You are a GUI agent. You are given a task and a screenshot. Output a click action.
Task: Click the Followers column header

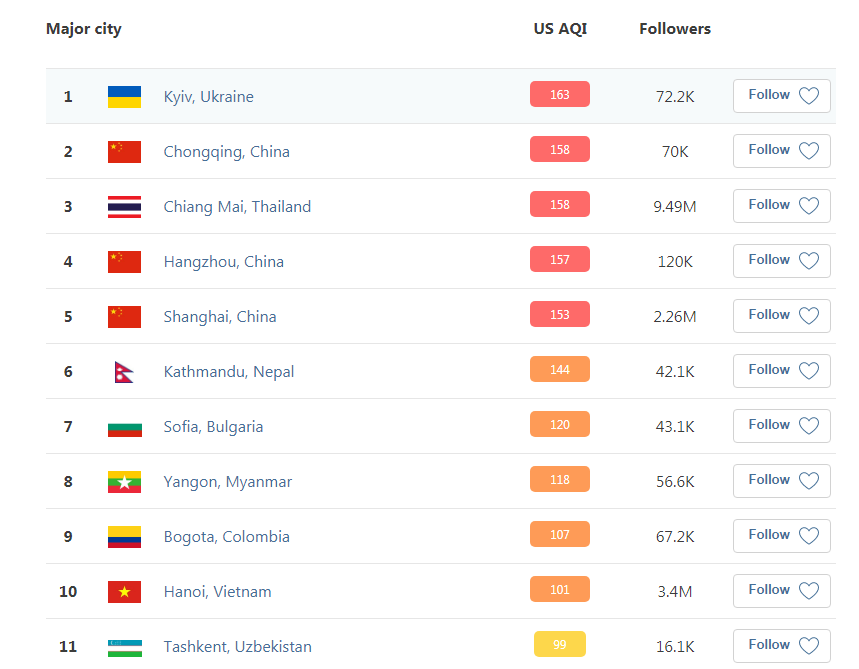pos(675,29)
